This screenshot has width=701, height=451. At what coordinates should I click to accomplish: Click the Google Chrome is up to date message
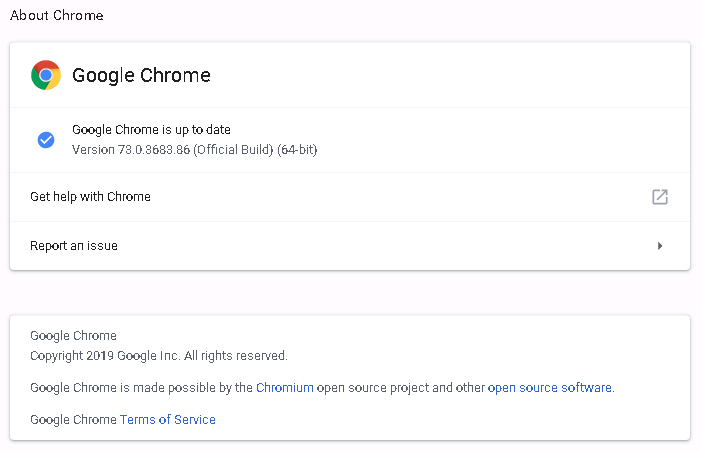[151, 130]
